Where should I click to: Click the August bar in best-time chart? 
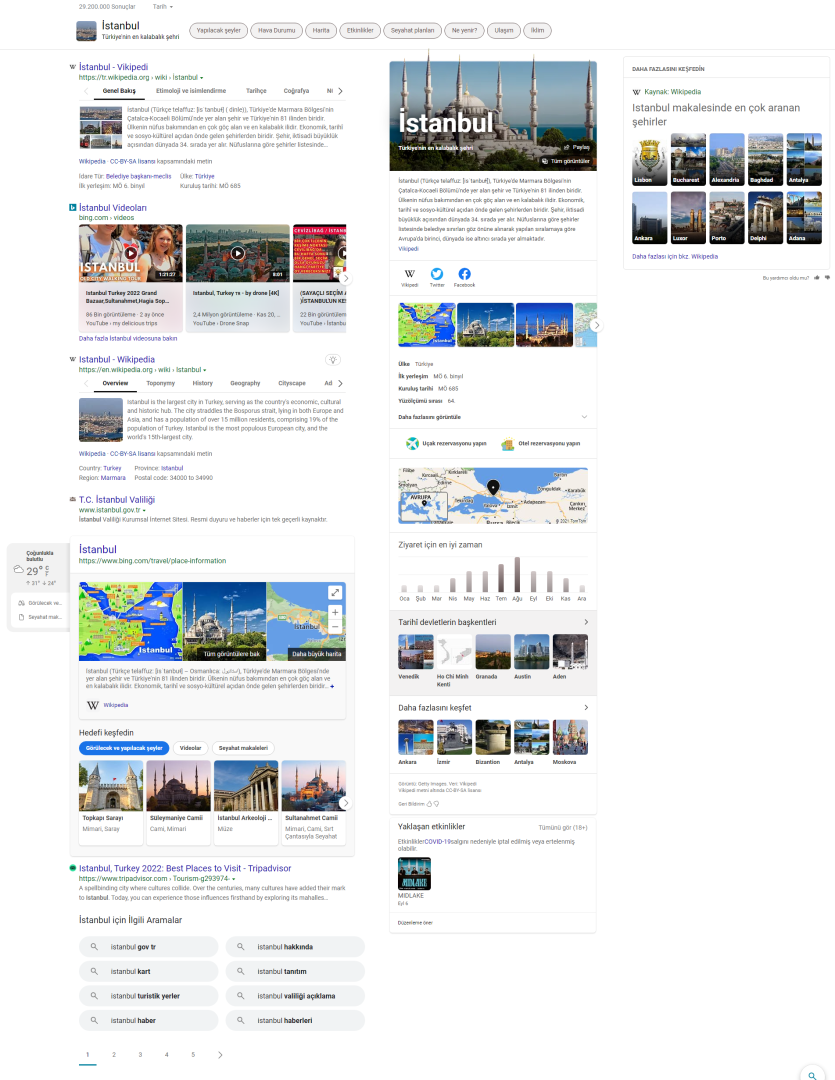tap(517, 575)
